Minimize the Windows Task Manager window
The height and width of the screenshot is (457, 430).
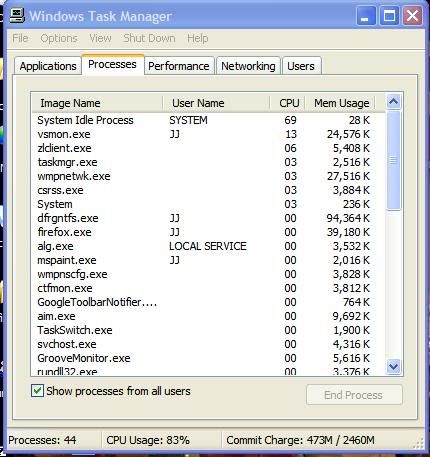click(366, 16)
